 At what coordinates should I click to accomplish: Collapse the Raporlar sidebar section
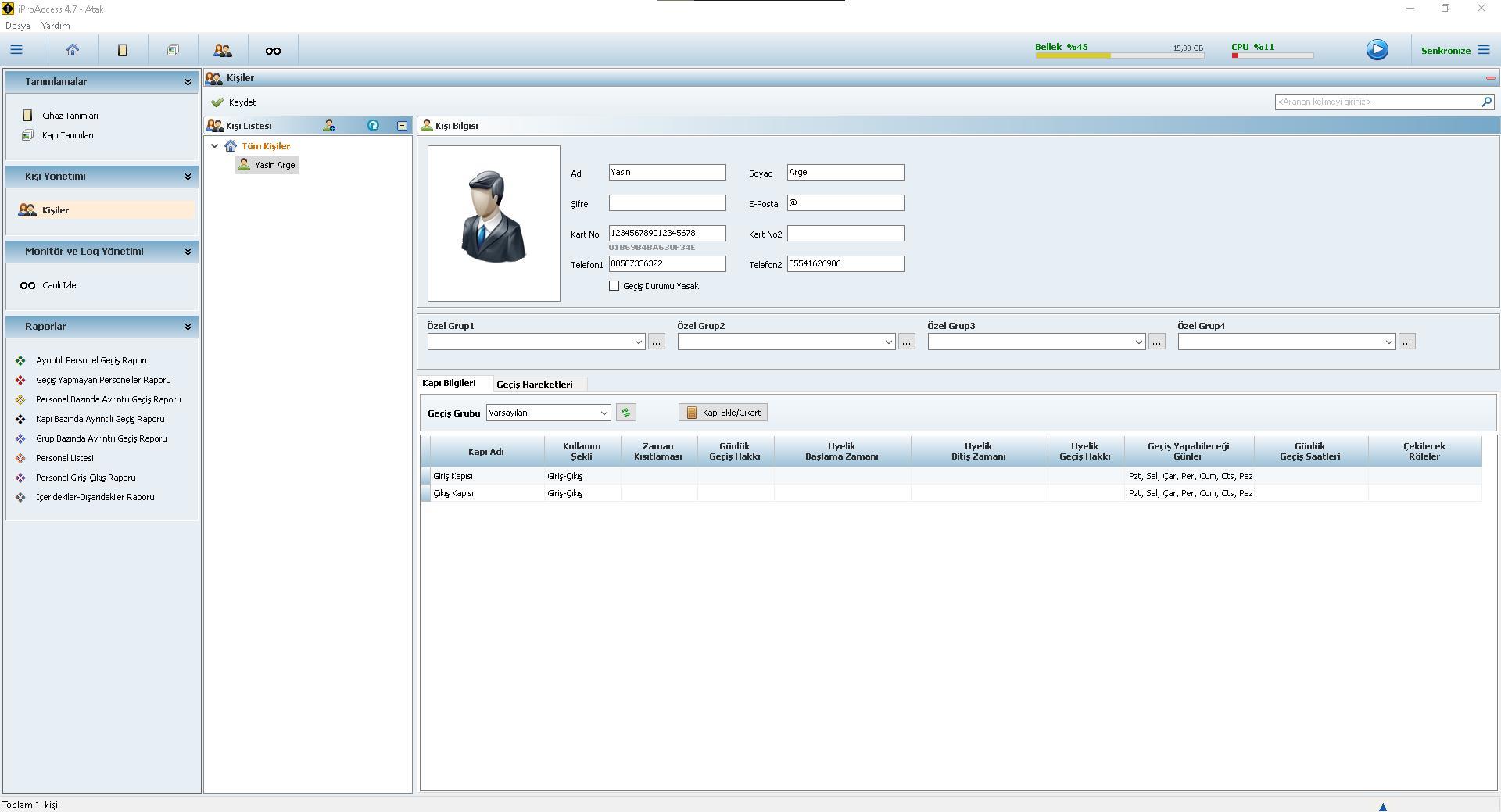coord(188,327)
